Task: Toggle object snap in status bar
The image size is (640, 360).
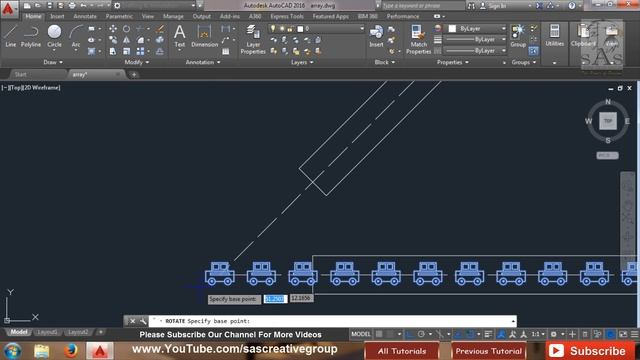Action: pyautogui.click(x=470, y=334)
